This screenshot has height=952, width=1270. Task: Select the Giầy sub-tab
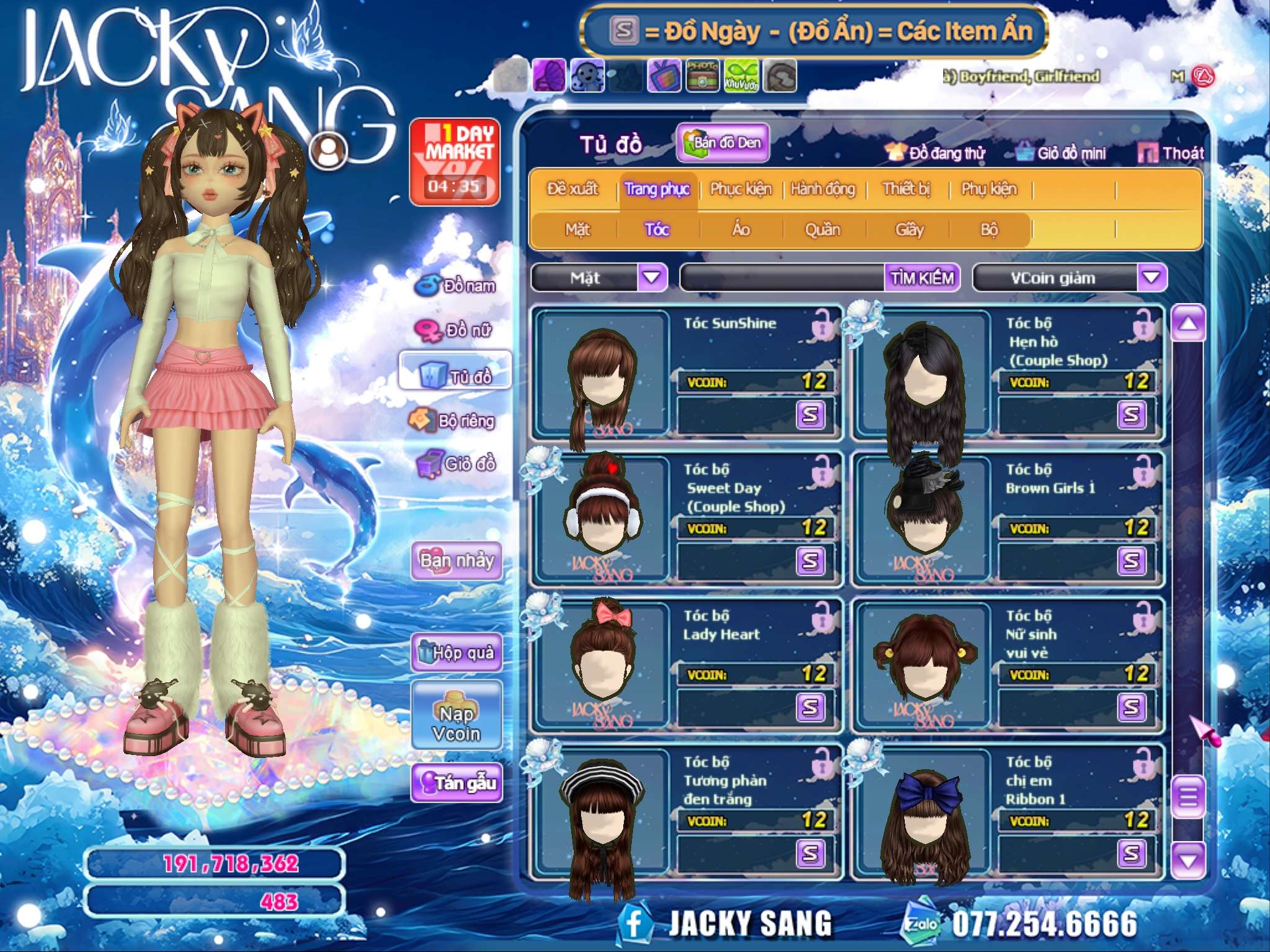coord(909,230)
